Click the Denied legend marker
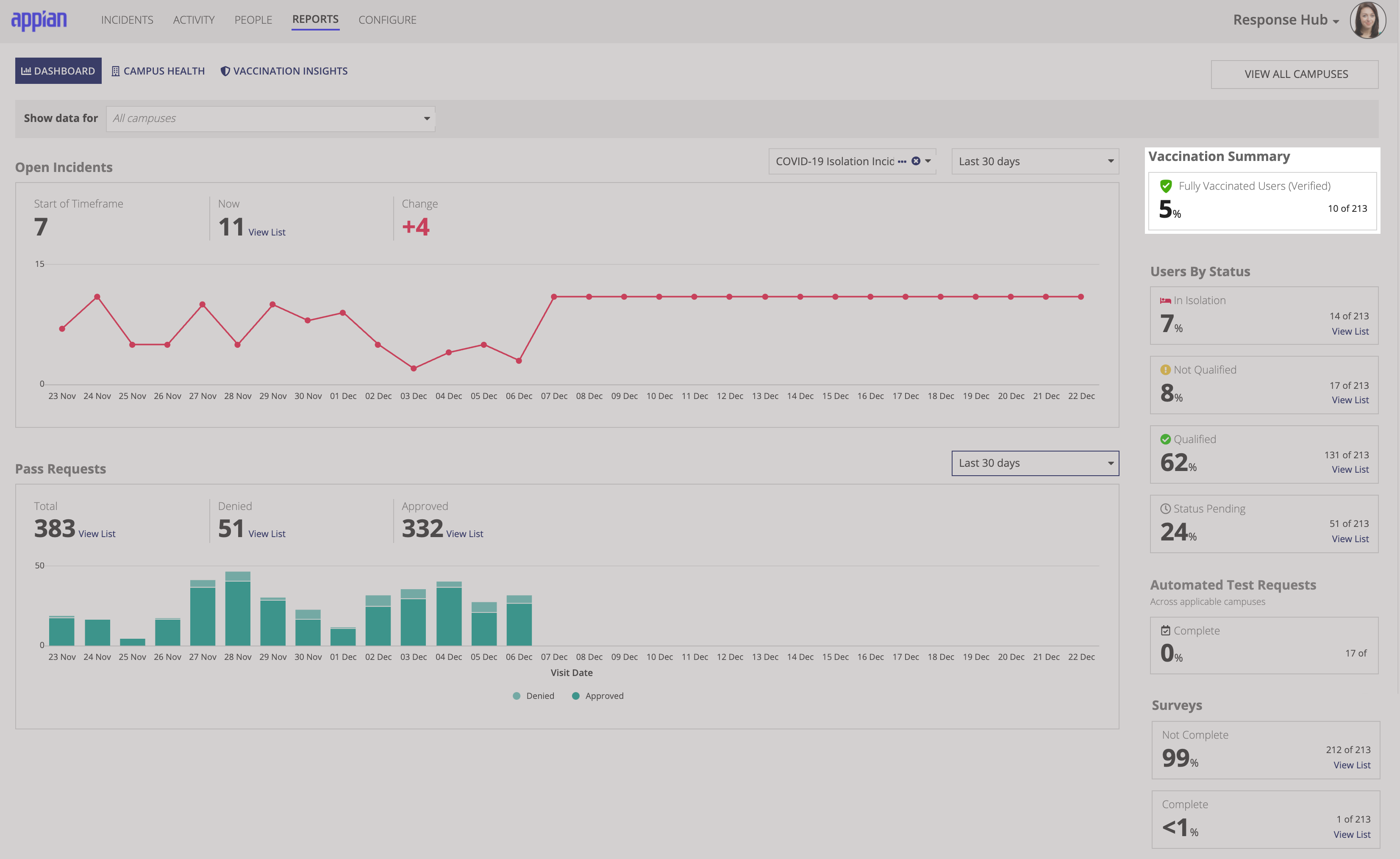 (517, 696)
